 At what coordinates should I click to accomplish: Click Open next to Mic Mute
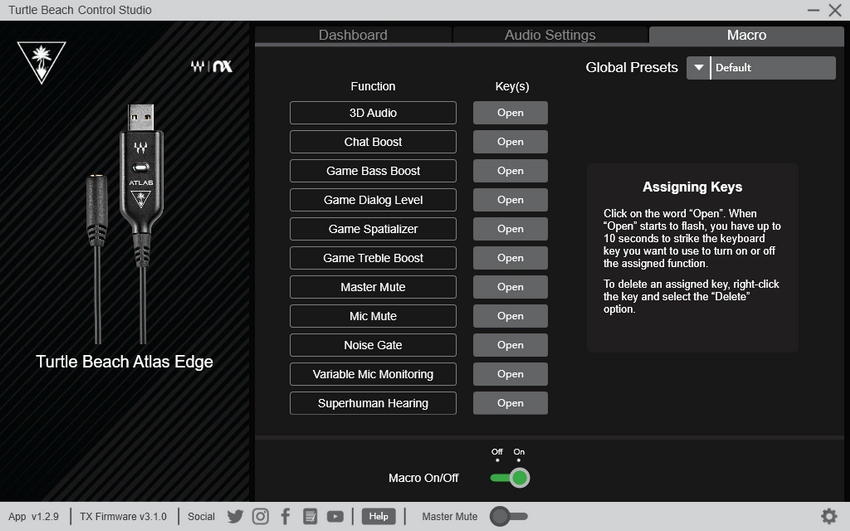coord(510,316)
